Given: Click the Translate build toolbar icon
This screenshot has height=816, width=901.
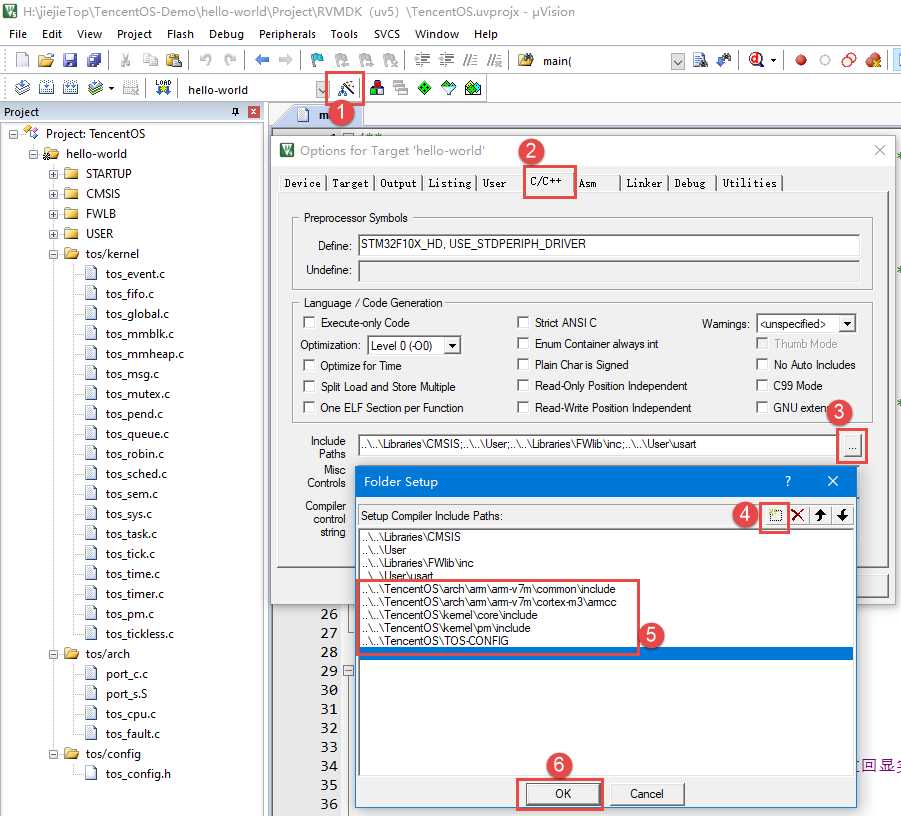Looking at the screenshot, I should 22,88.
